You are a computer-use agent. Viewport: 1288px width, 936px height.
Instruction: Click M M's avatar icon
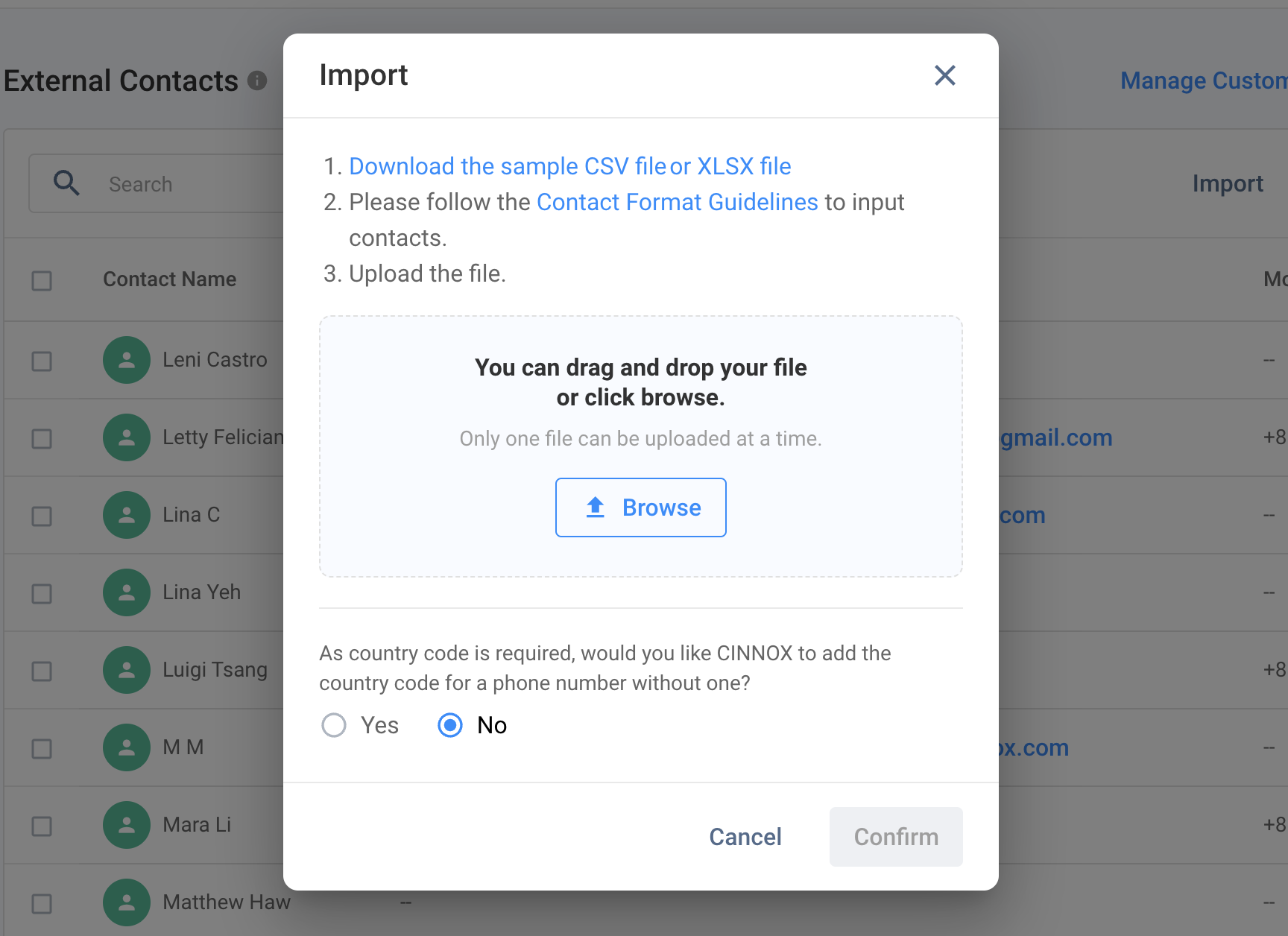tap(127, 747)
